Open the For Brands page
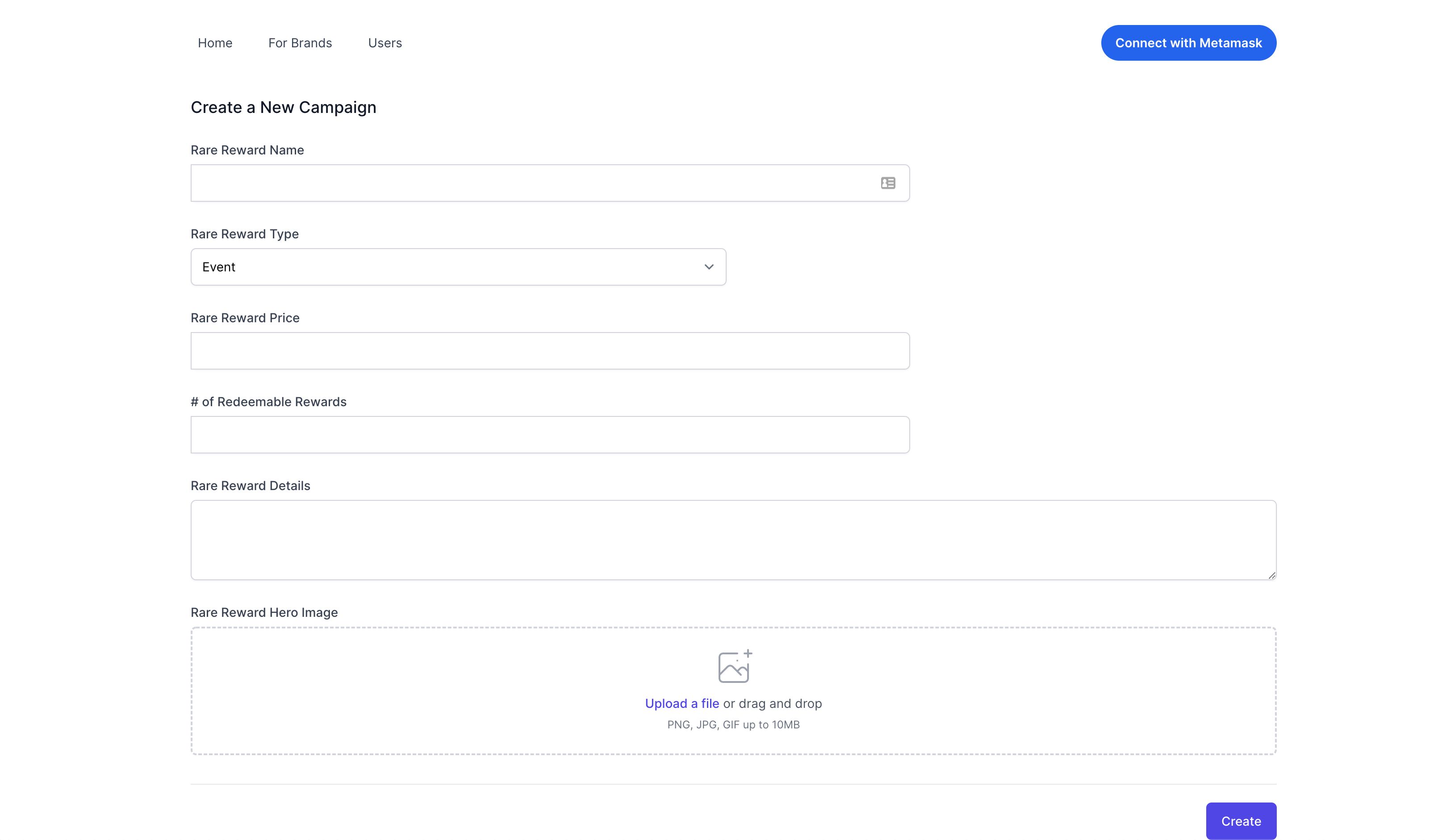Screen dimensions: 1438x840 point(300,43)
